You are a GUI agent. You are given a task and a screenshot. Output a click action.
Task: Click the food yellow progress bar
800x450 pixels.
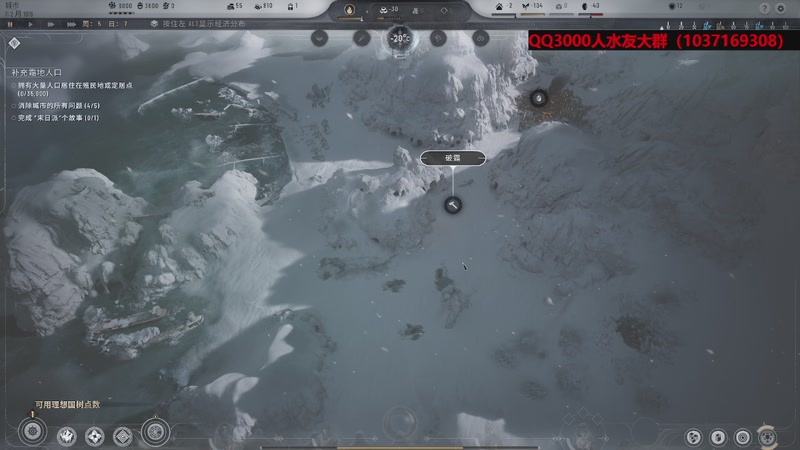(x=532, y=15)
